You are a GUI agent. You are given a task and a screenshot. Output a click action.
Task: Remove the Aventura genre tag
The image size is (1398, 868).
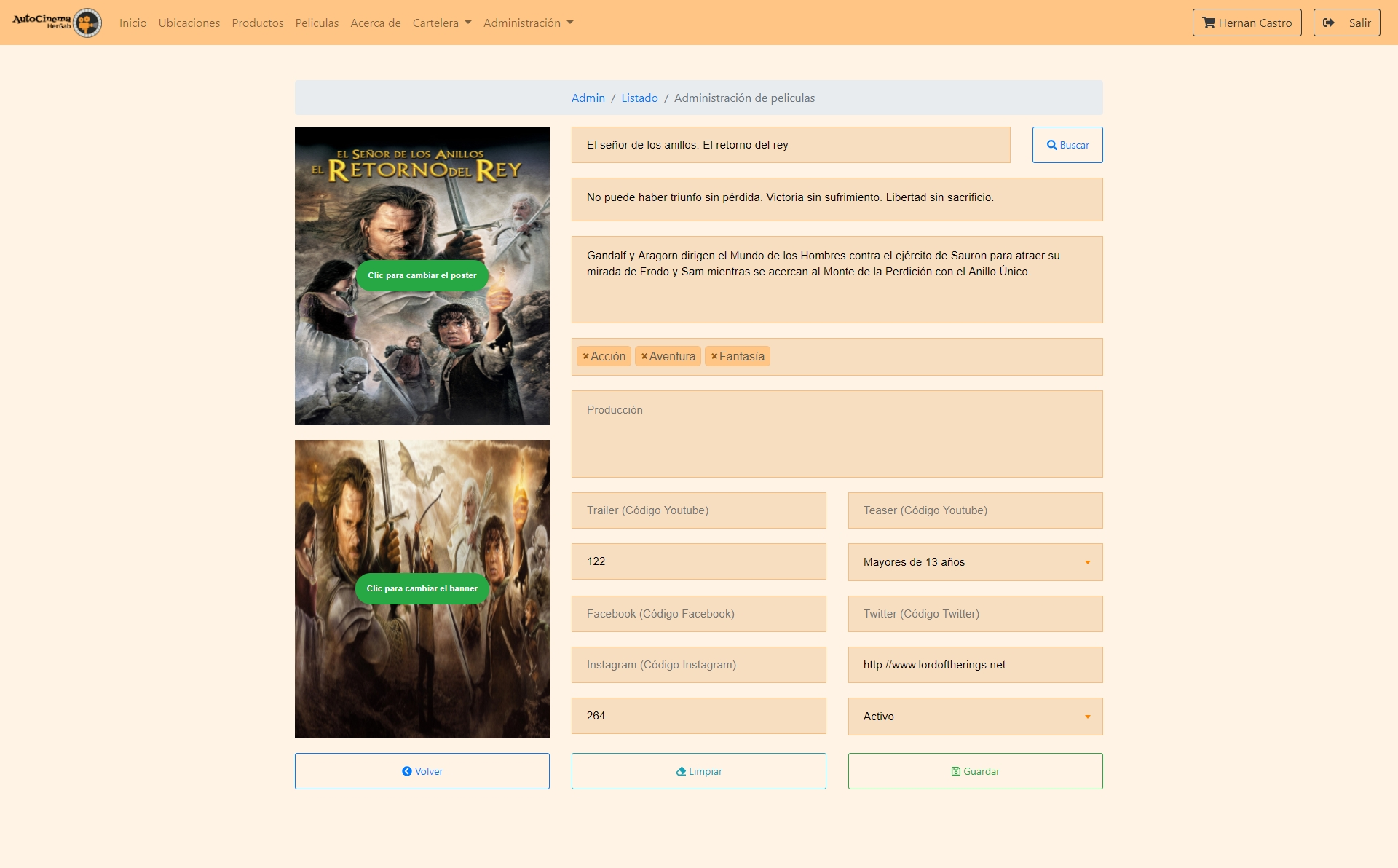[x=644, y=356]
